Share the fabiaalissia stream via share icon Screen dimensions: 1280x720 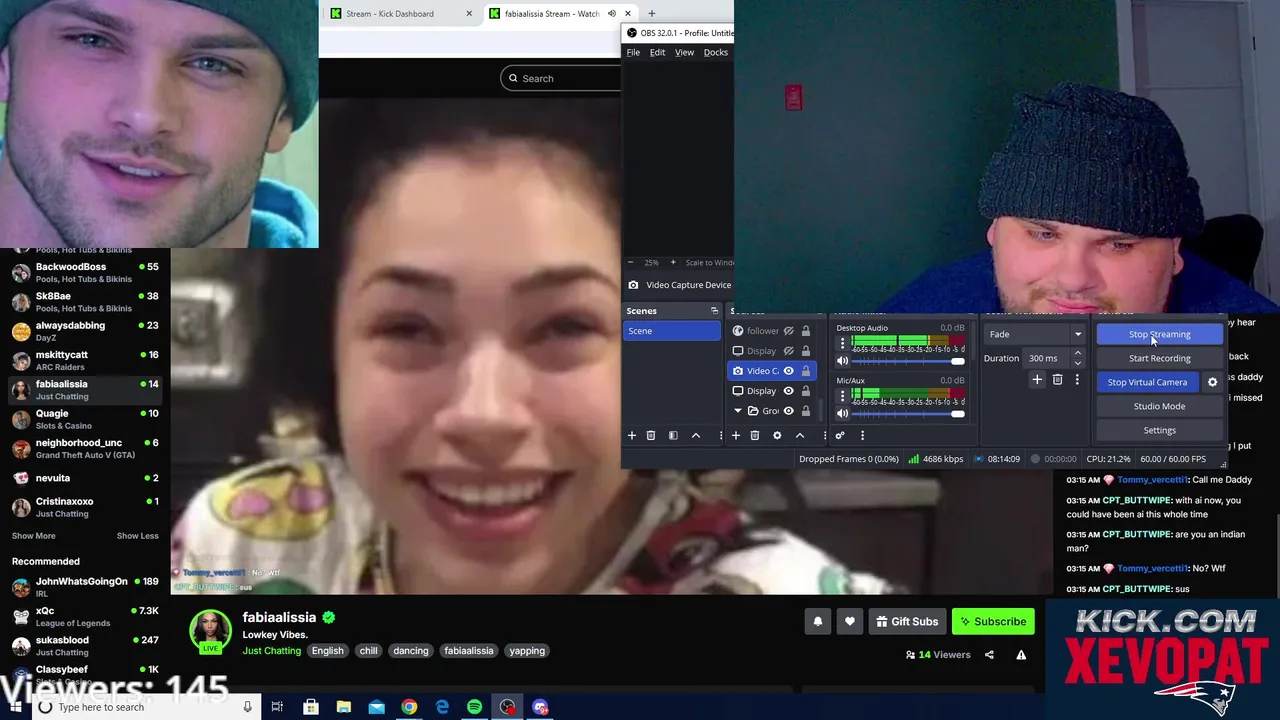click(989, 655)
